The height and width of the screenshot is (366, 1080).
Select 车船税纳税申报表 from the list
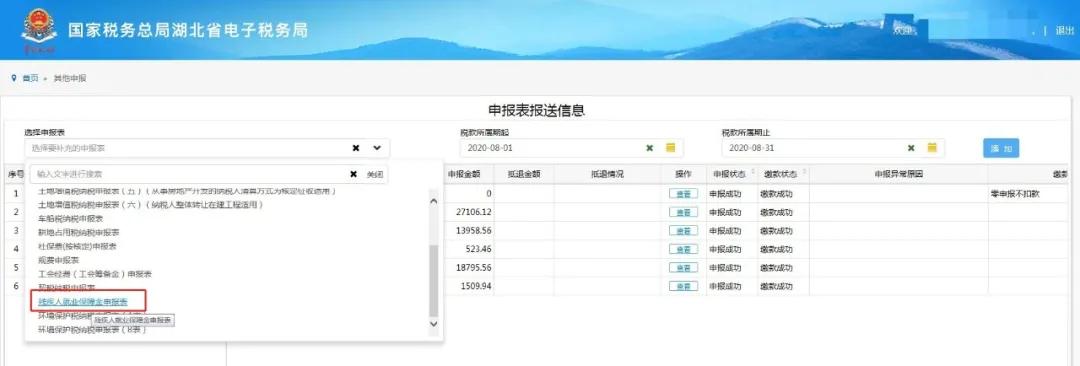(71, 218)
